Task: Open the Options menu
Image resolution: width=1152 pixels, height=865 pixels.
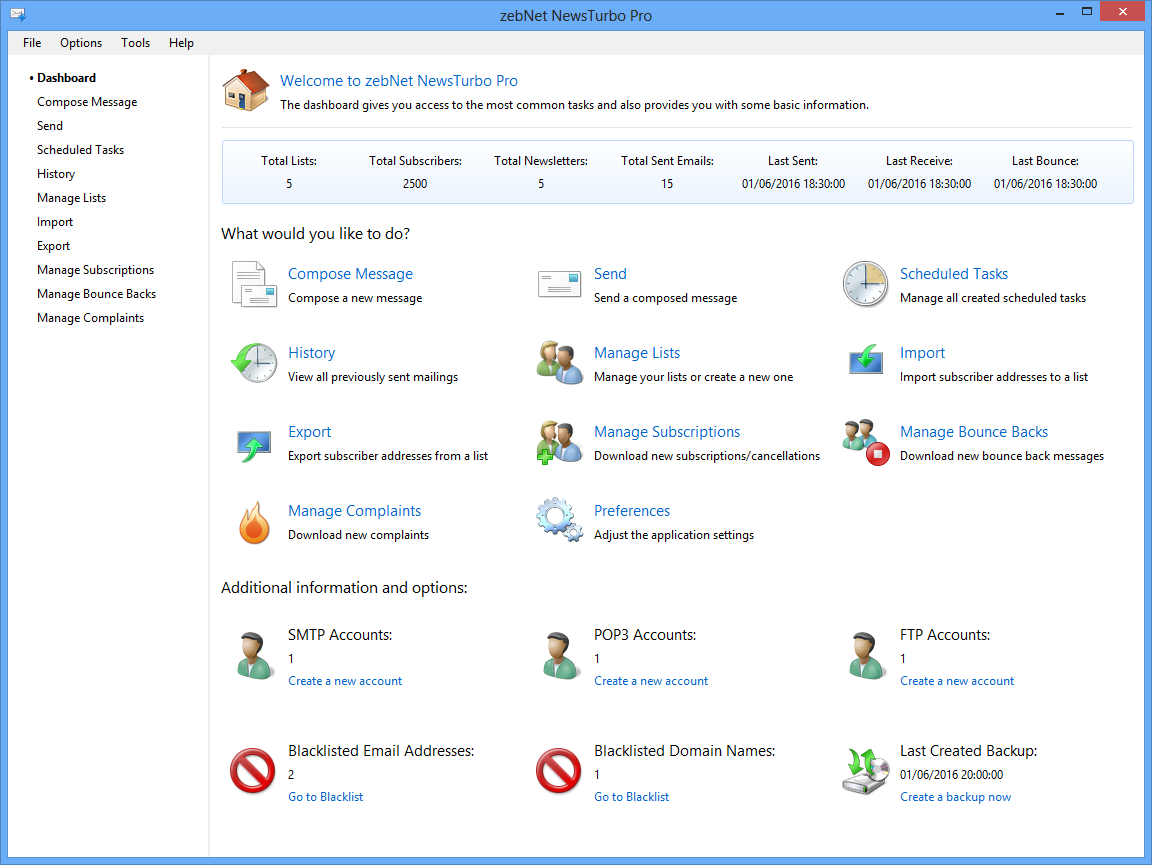Action: [x=81, y=43]
